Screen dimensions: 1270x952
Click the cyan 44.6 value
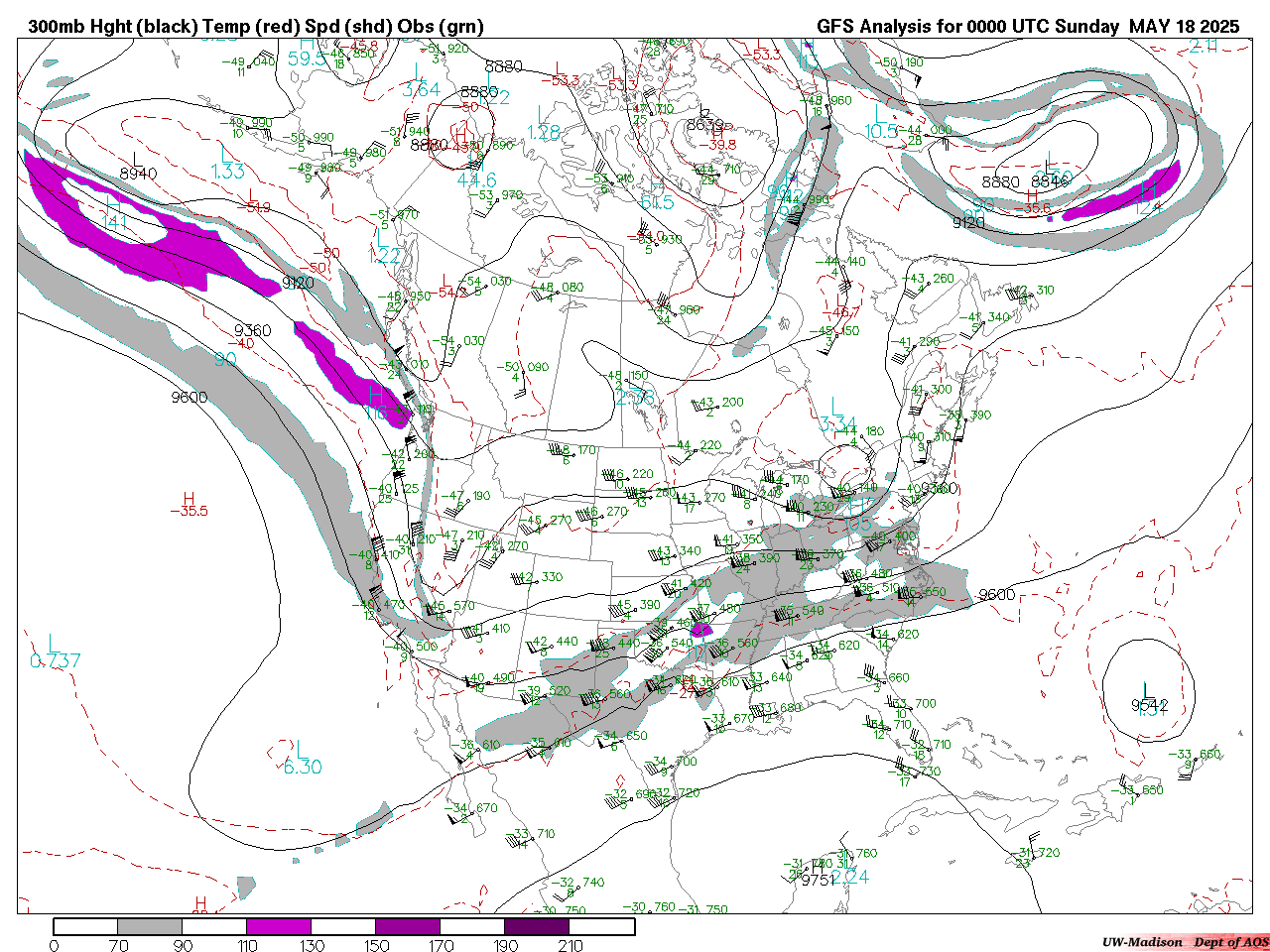tap(476, 179)
